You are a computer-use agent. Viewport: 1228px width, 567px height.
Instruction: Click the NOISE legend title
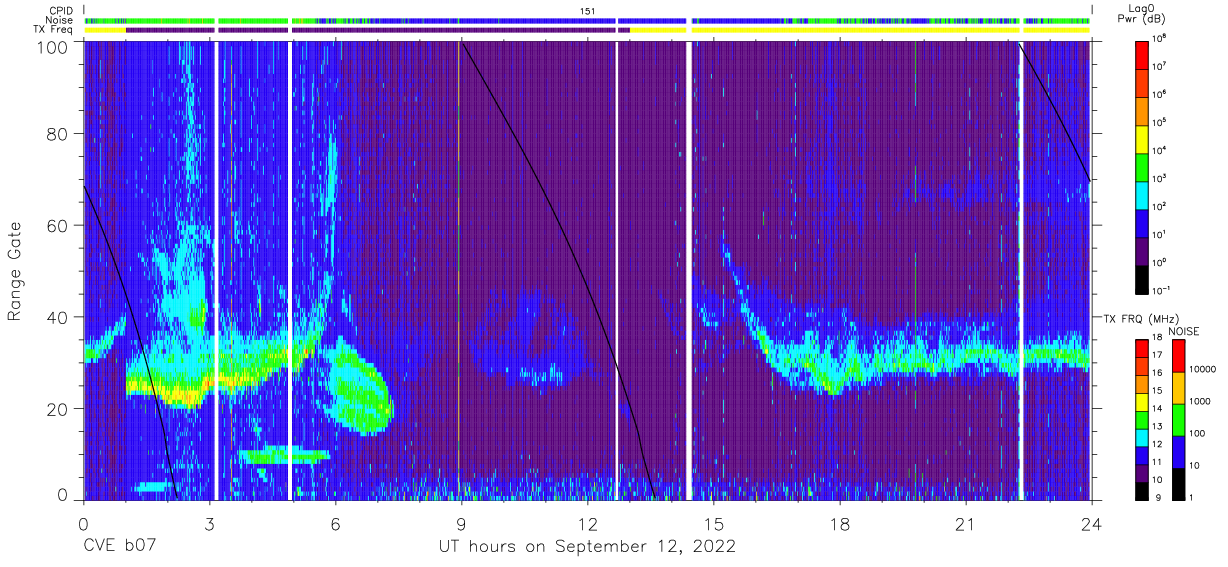pos(1185,331)
